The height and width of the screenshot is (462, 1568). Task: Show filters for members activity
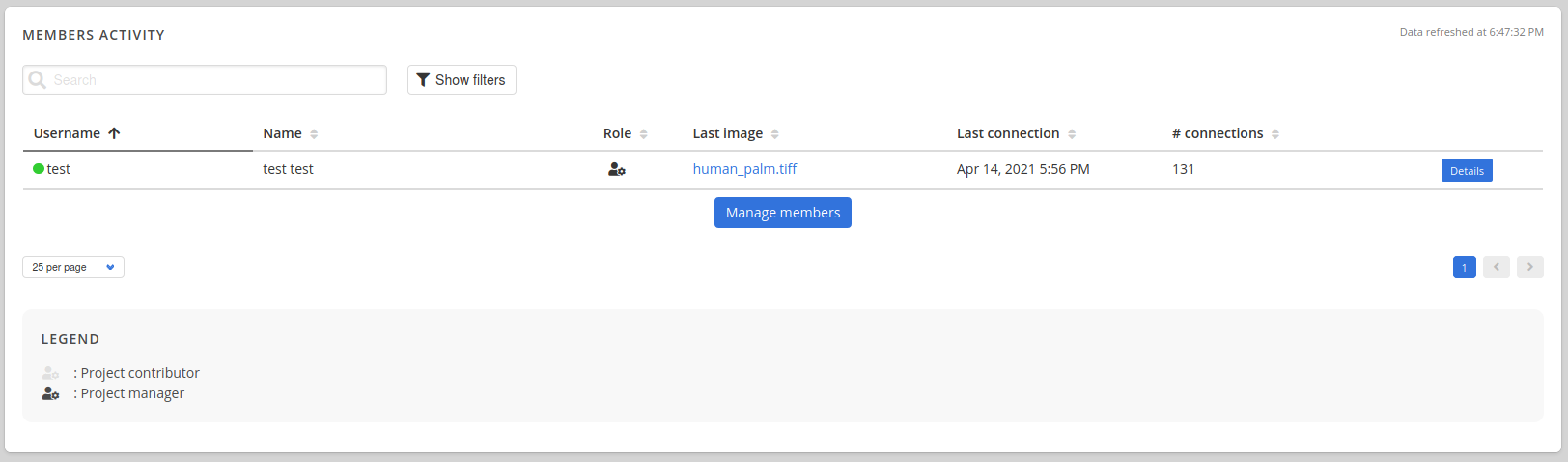tap(462, 80)
